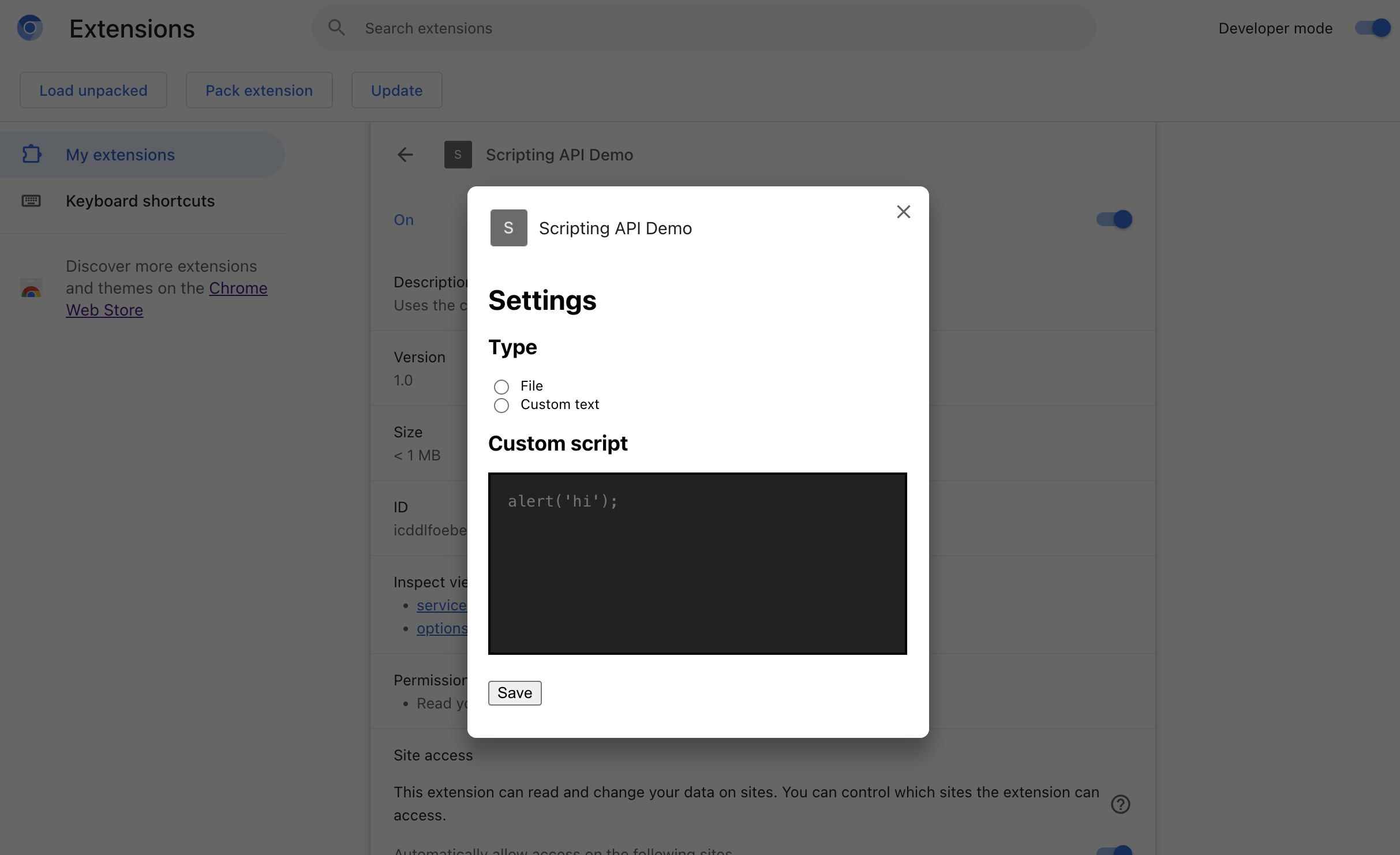Screen dimensions: 1400x855
Task: Click the Extensions puzzle piece icon
Action: (x=31, y=153)
